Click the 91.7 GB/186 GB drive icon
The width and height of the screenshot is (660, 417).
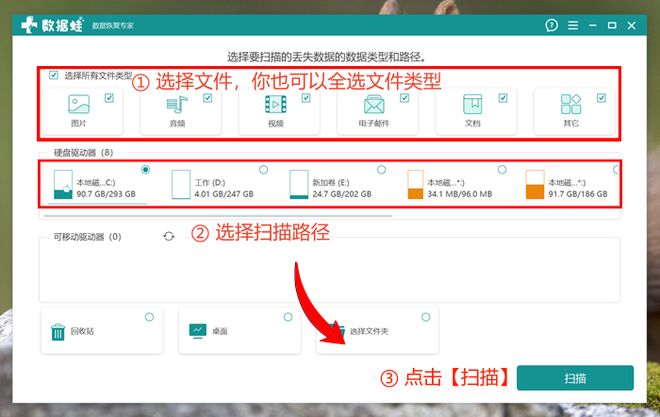535,184
